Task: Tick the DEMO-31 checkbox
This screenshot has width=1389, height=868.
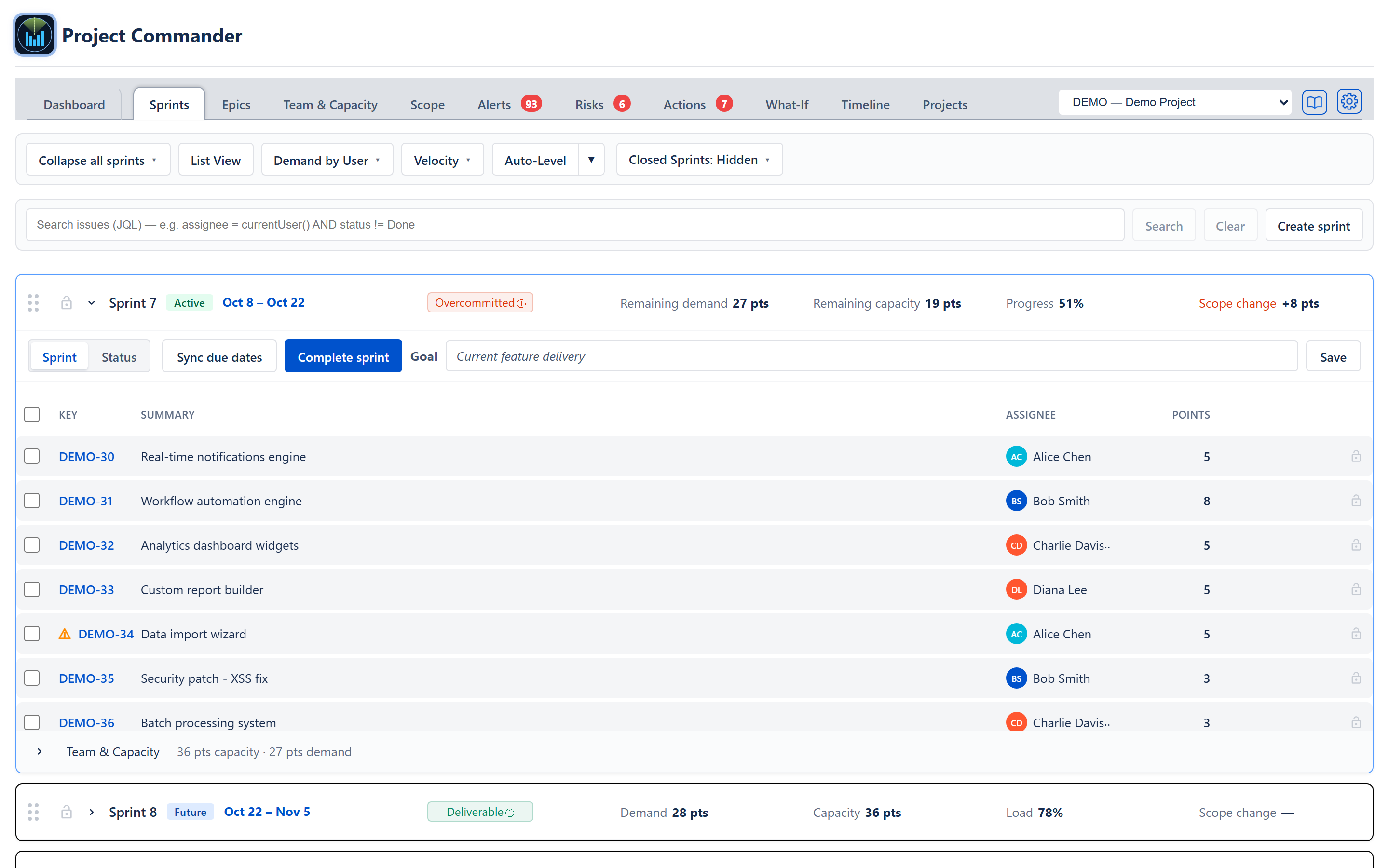Action: (32, 501)
